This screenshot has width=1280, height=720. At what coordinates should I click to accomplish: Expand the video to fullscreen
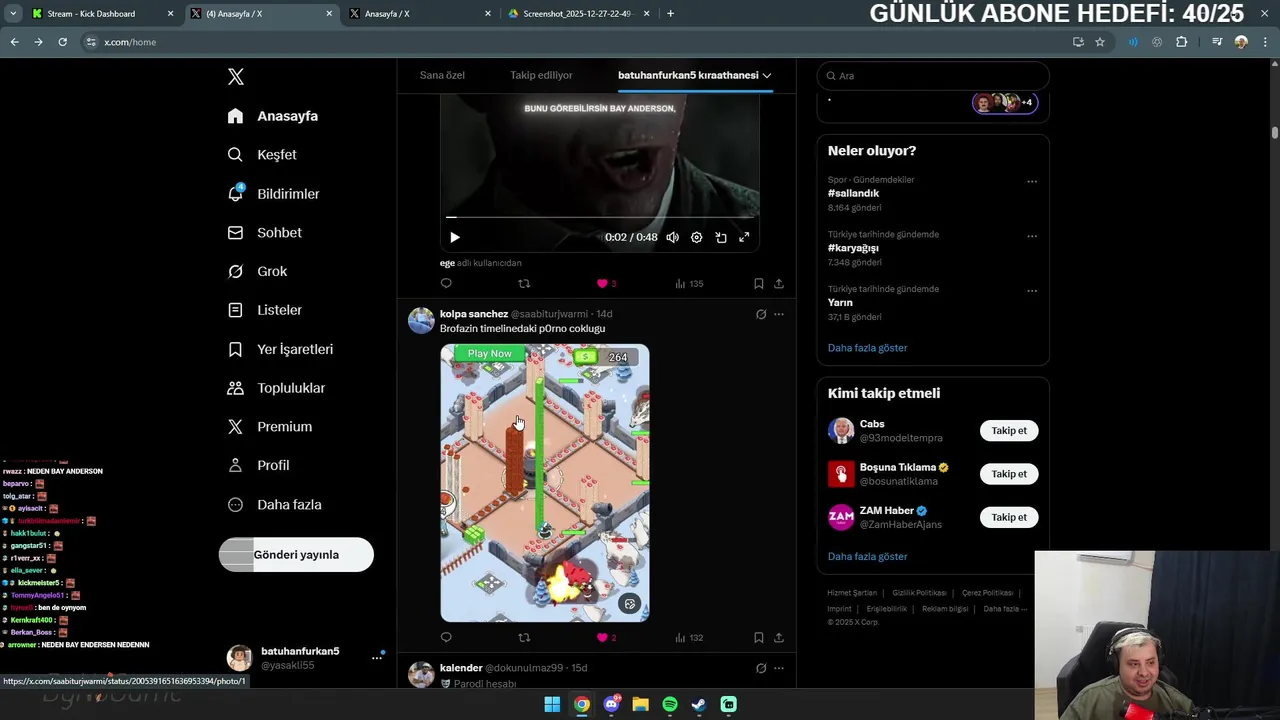744,237
